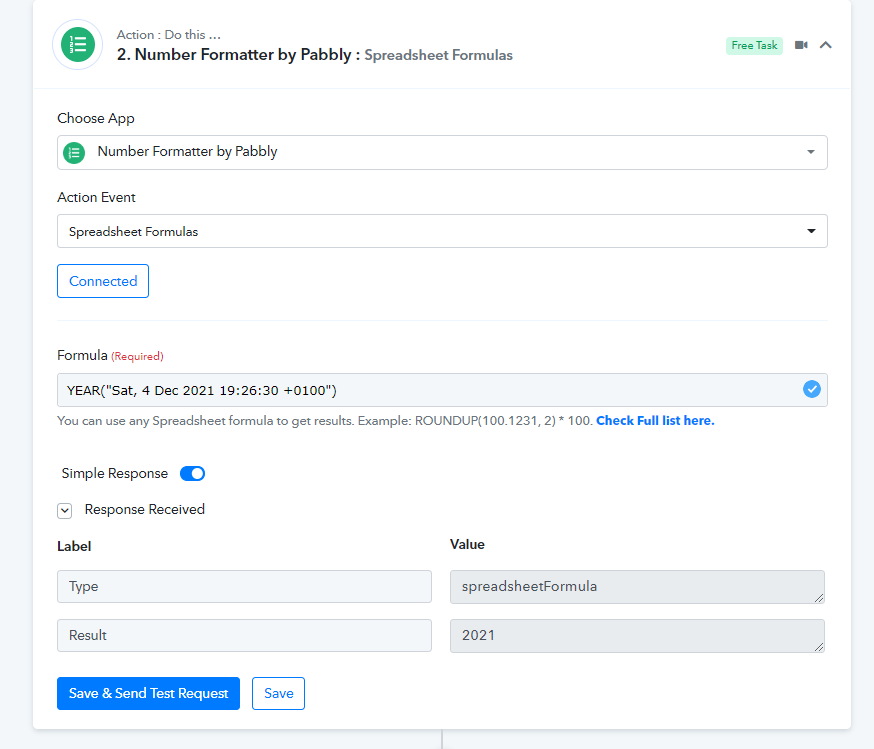The height and width of the screenshot is (749, 874).
Task: Click the Connected button
Action: click(103, 281)
